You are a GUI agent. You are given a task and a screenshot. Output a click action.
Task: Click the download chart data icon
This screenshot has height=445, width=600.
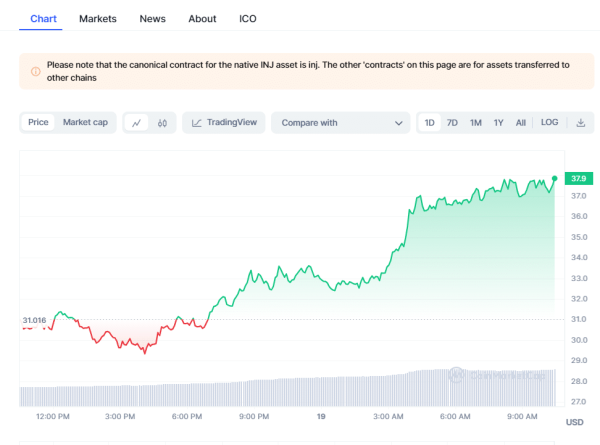tap(580, 123)
